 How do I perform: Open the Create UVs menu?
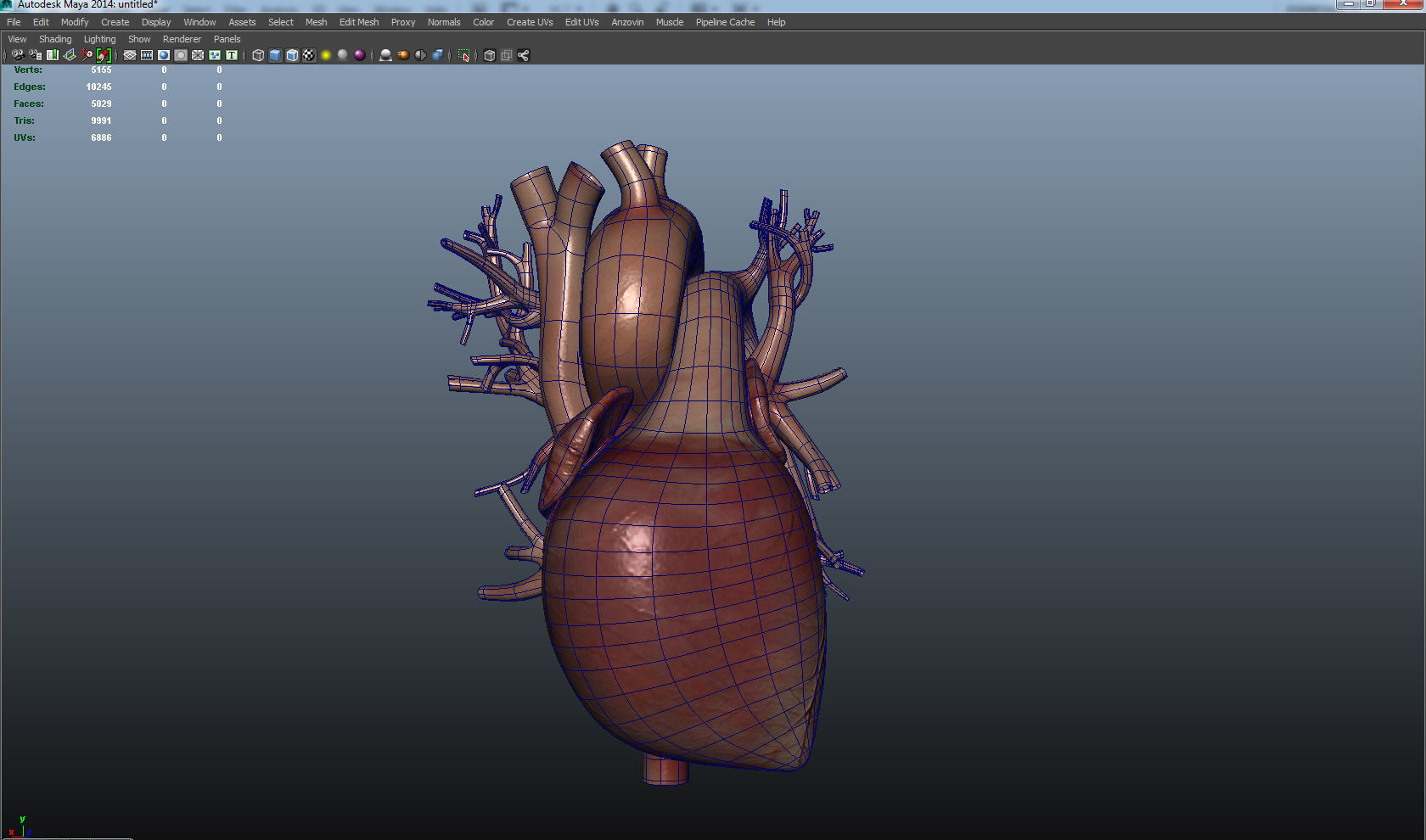point(530,22)
